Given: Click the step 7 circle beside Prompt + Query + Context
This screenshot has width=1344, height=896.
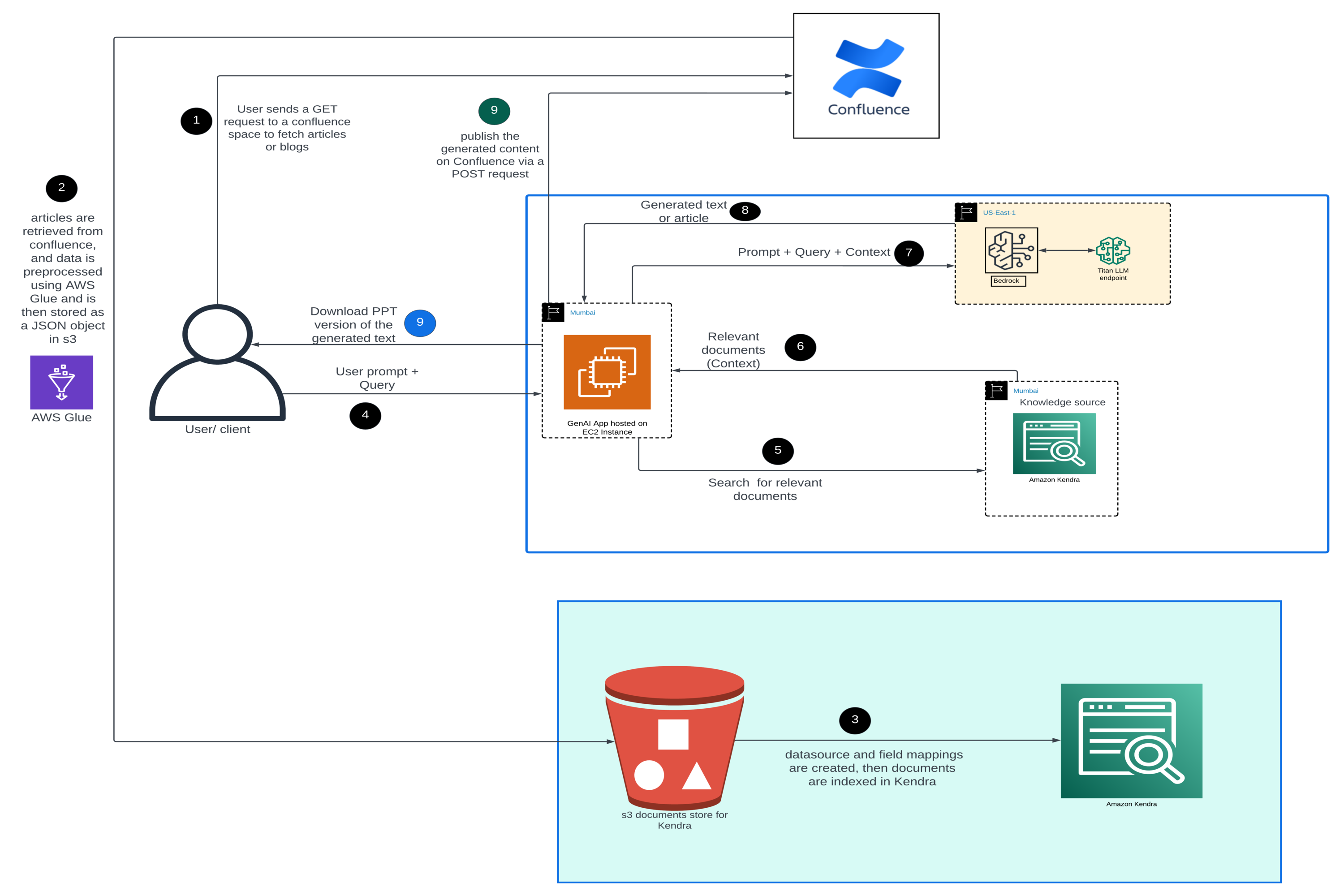Looking at the screenshot, I should (x=909, y=253).
